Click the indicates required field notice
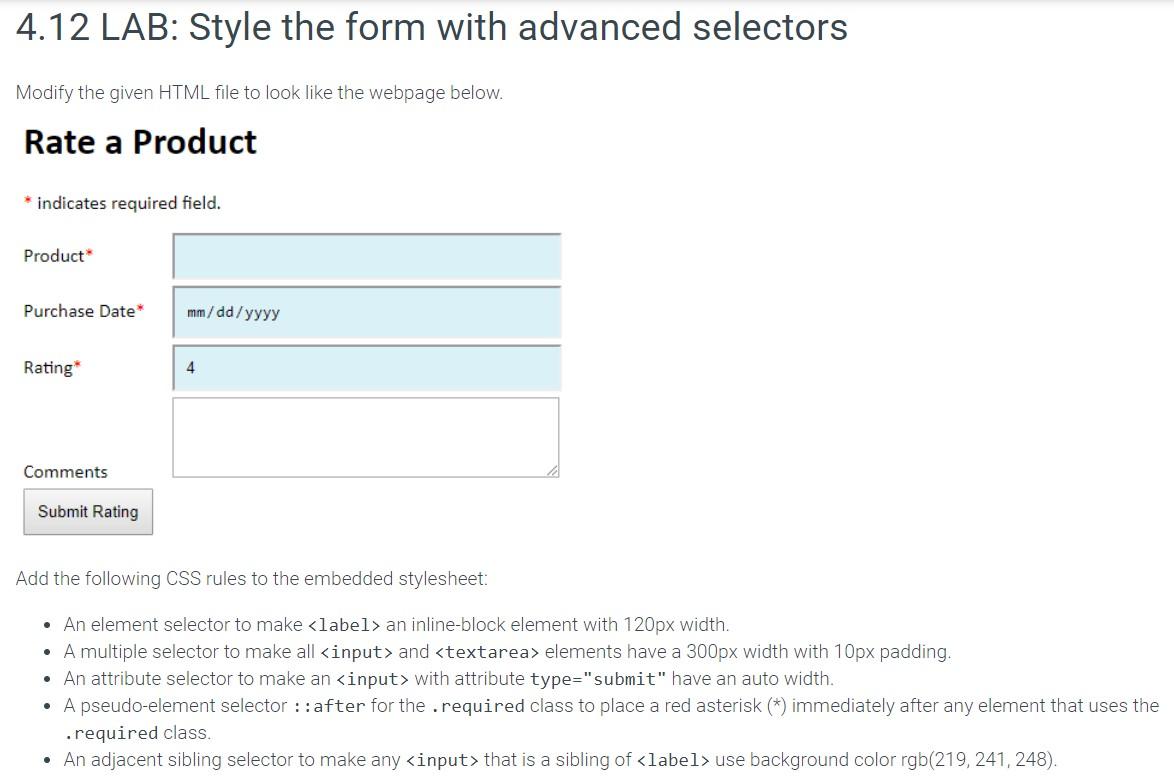The image size is (1174, 784). point(120,202)
